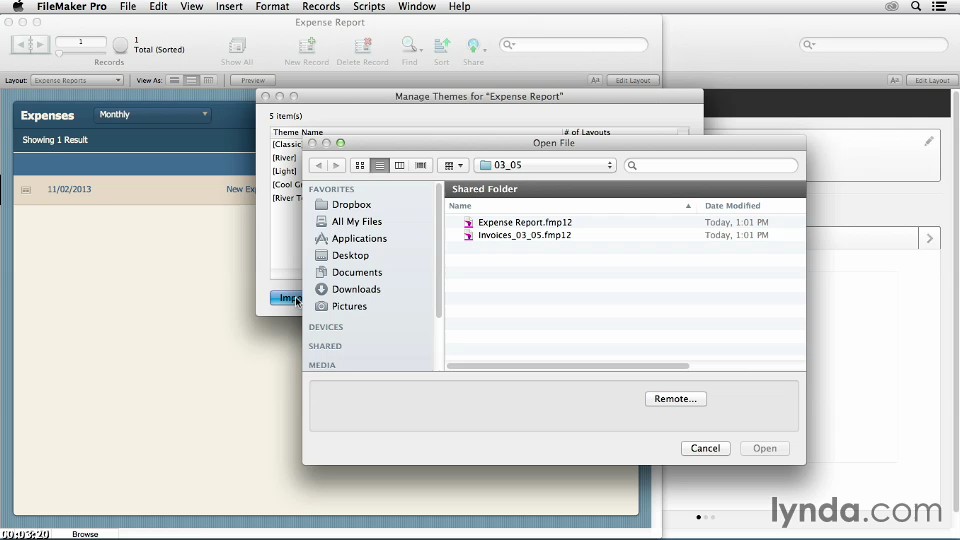The width and height of the screenshot is (960, 540).
Task: Click the Show All toolbar icon
Action: pos(237,45)
